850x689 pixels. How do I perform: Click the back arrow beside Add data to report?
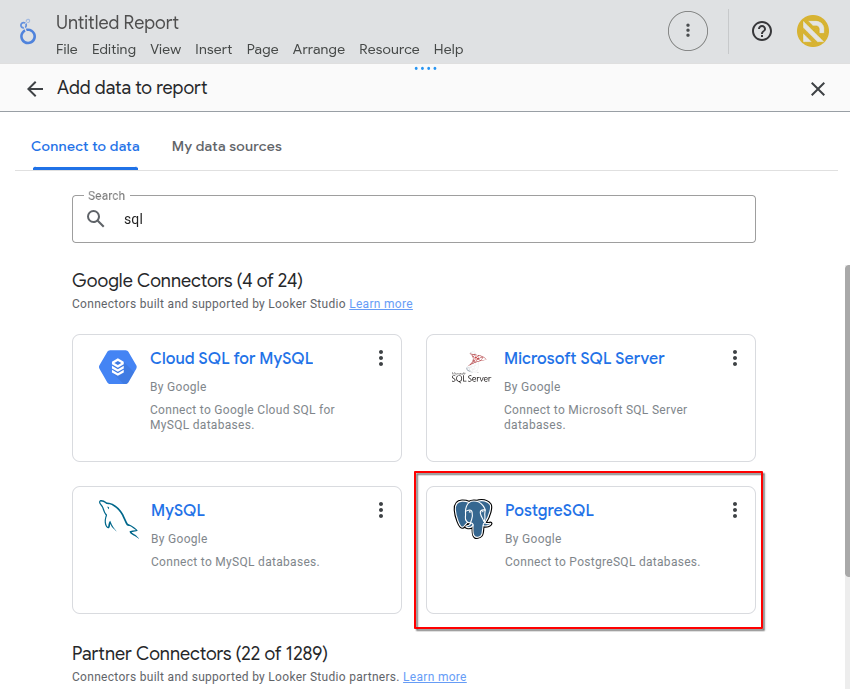click(x=35, y=89)
